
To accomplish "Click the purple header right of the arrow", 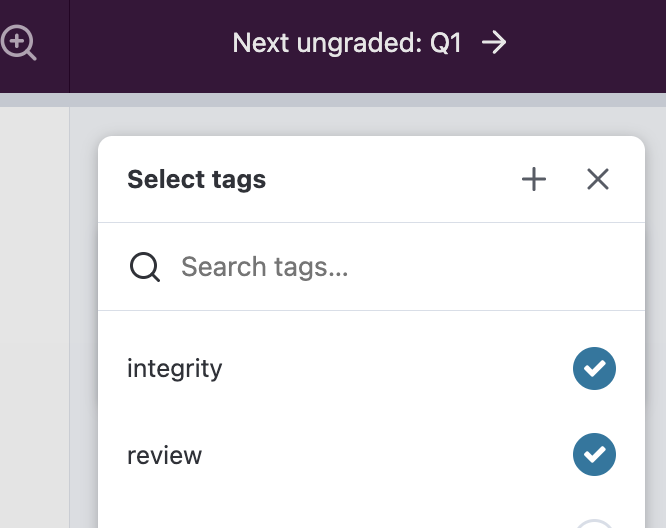I will (x=590, y=43).
